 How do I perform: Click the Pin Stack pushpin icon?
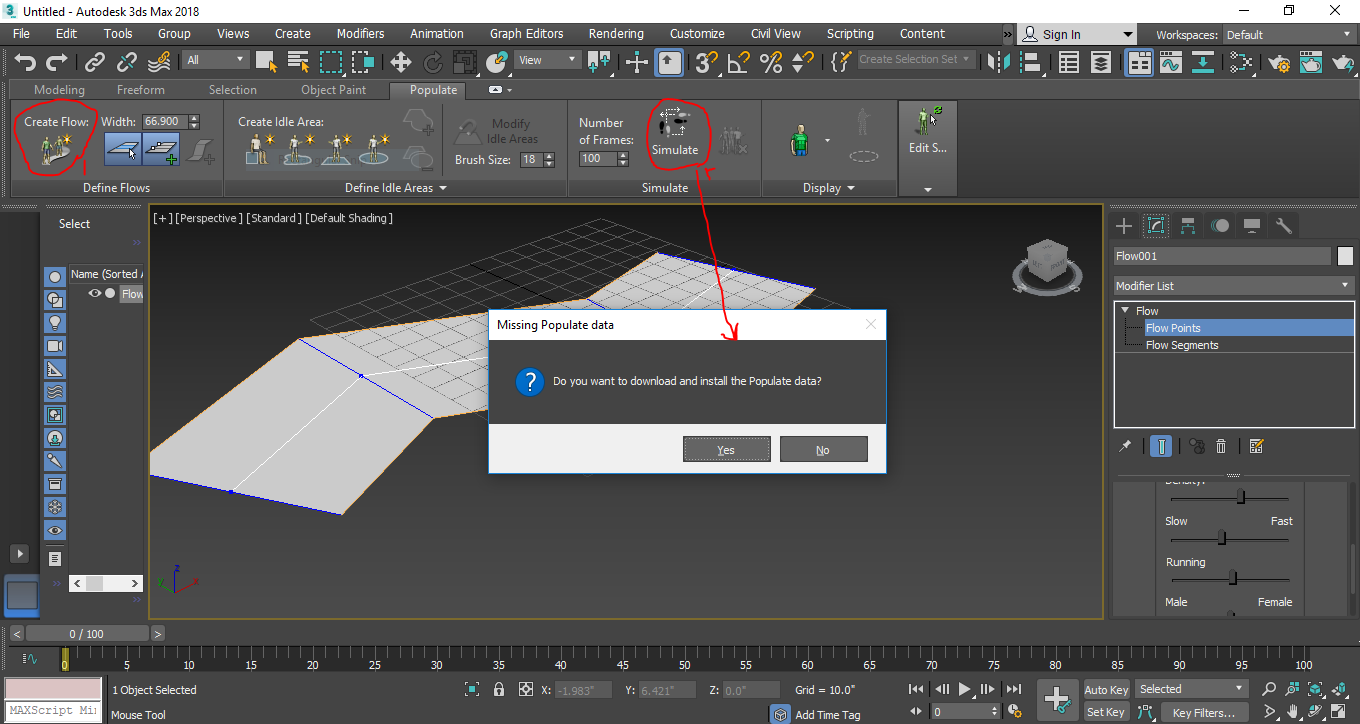1125,446
